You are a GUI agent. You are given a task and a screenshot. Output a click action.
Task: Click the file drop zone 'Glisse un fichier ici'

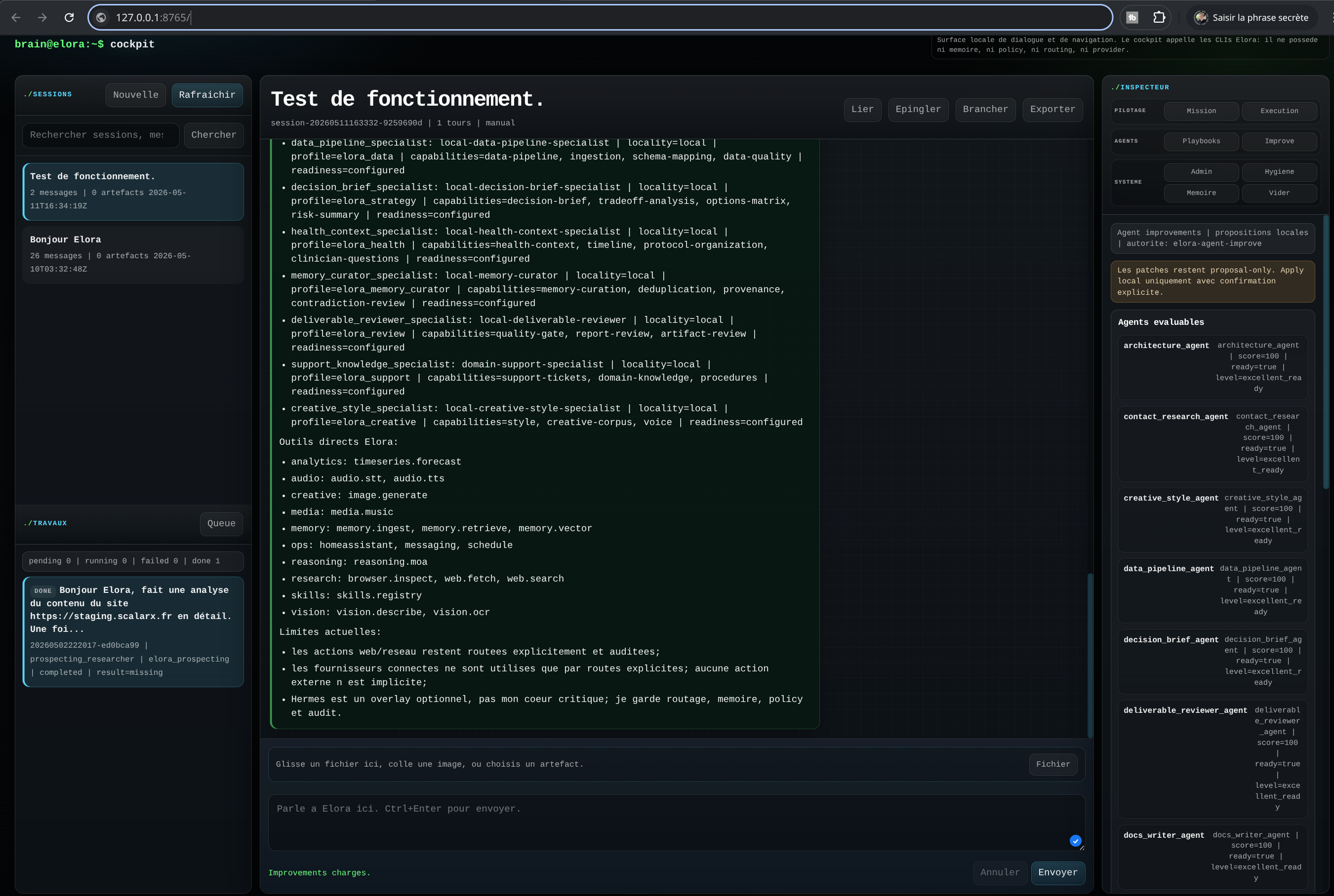[676, 765]
